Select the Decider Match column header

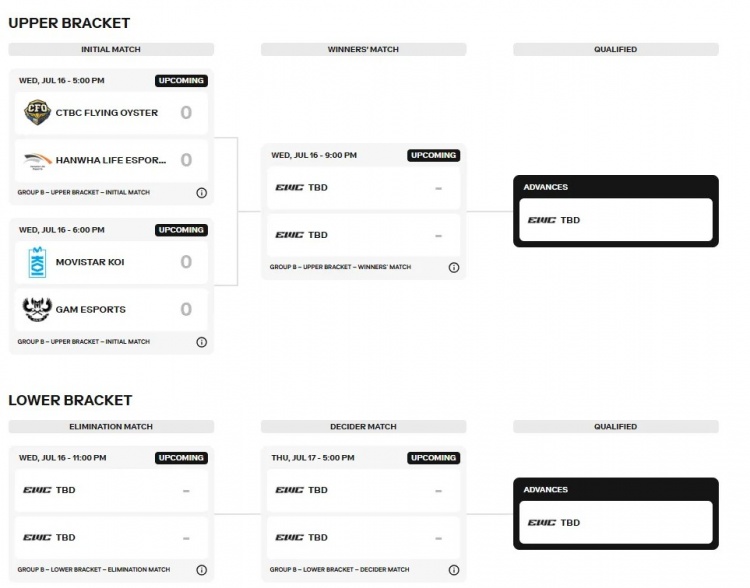click(364, 426)
